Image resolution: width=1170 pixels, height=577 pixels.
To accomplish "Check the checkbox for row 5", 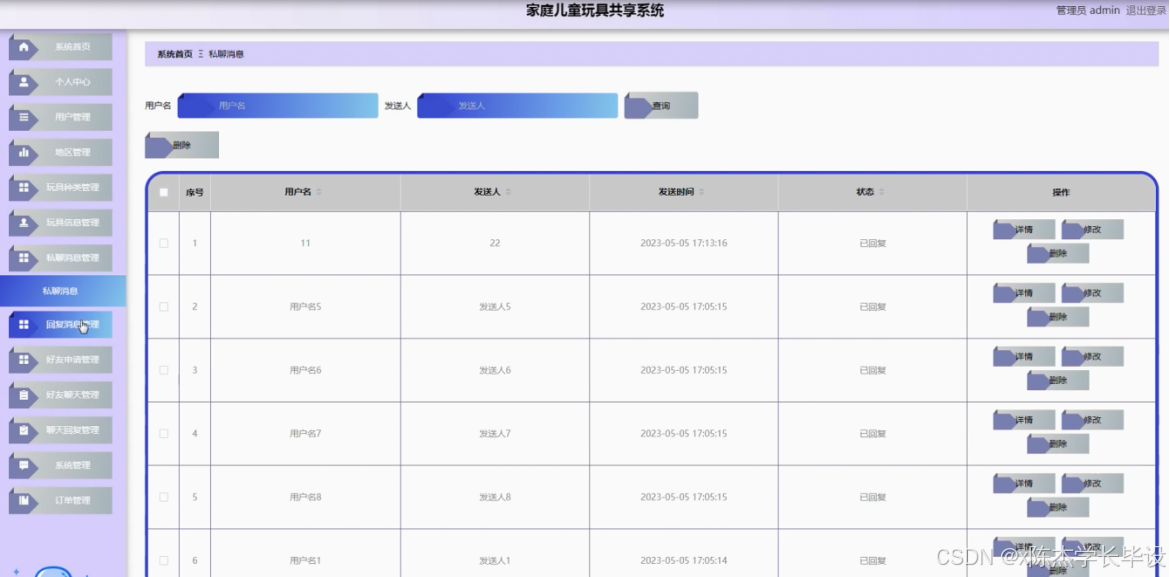I will 163,497.
